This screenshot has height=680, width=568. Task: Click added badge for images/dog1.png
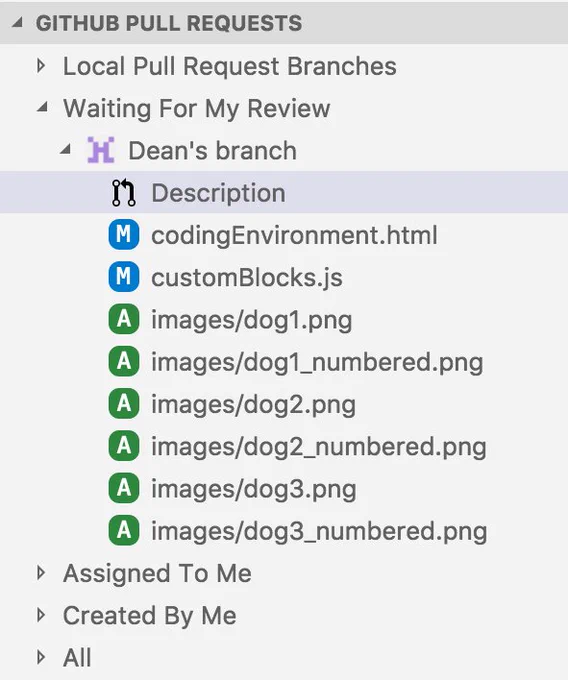[124, 319]
